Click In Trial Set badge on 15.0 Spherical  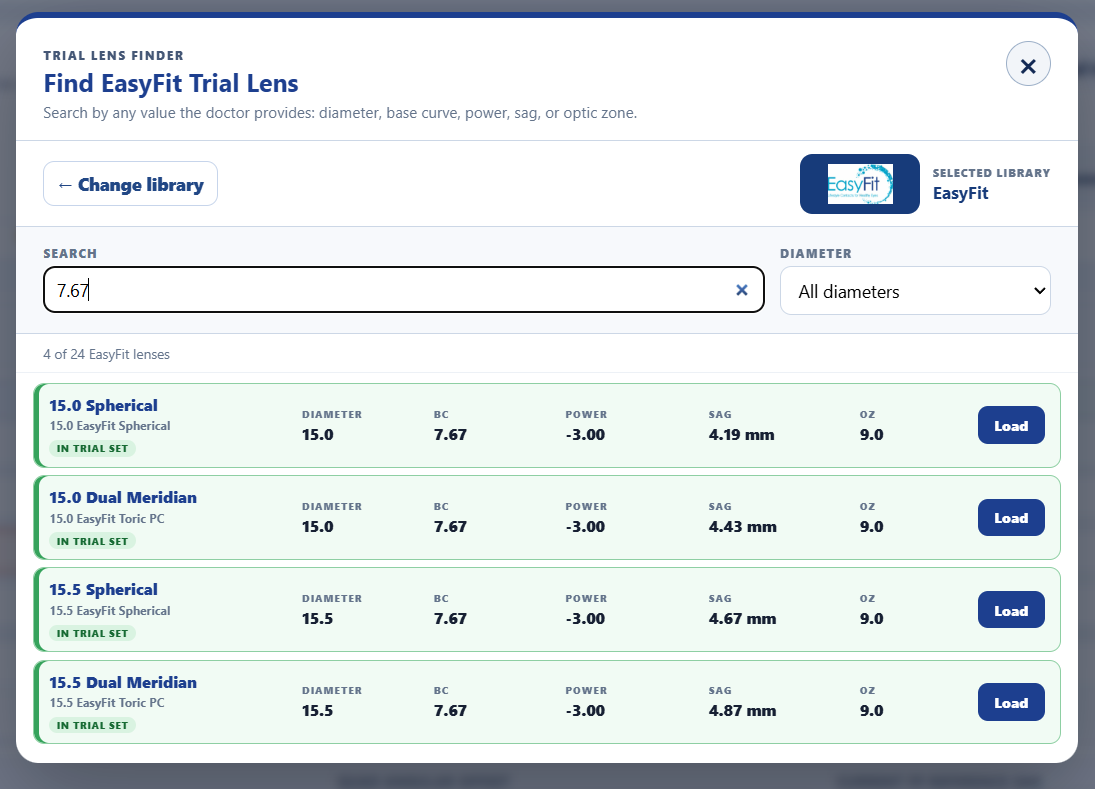[x=92, y=449]
